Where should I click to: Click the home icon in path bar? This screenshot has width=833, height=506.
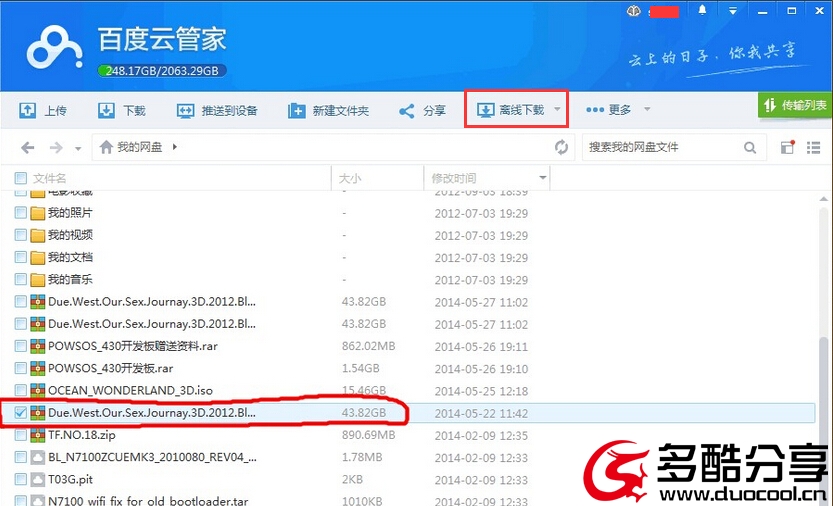pos(106,147)
